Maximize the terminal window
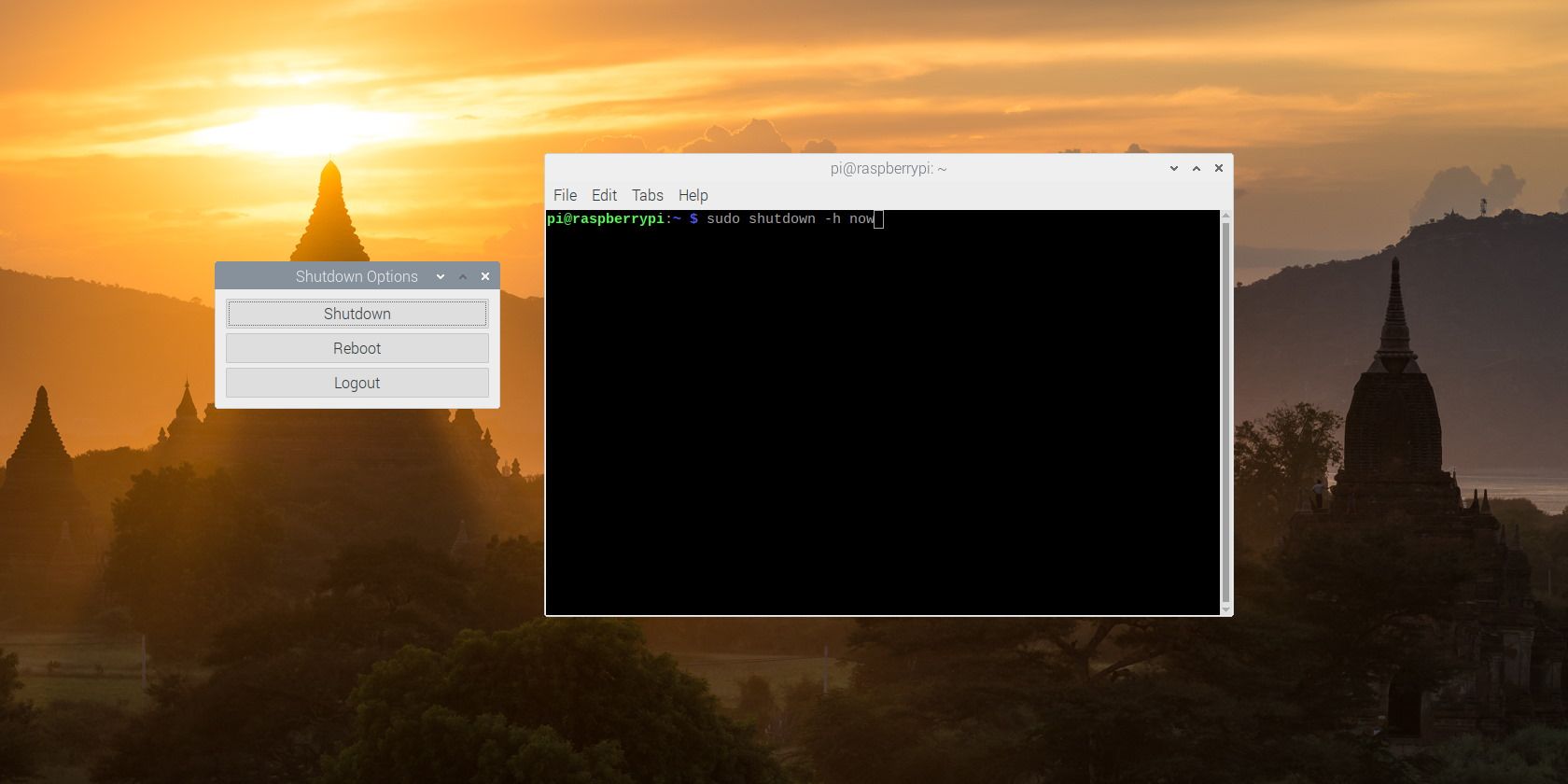Image resolution: width=1568 pixels, height=784 pixels. click(1197, 168)
